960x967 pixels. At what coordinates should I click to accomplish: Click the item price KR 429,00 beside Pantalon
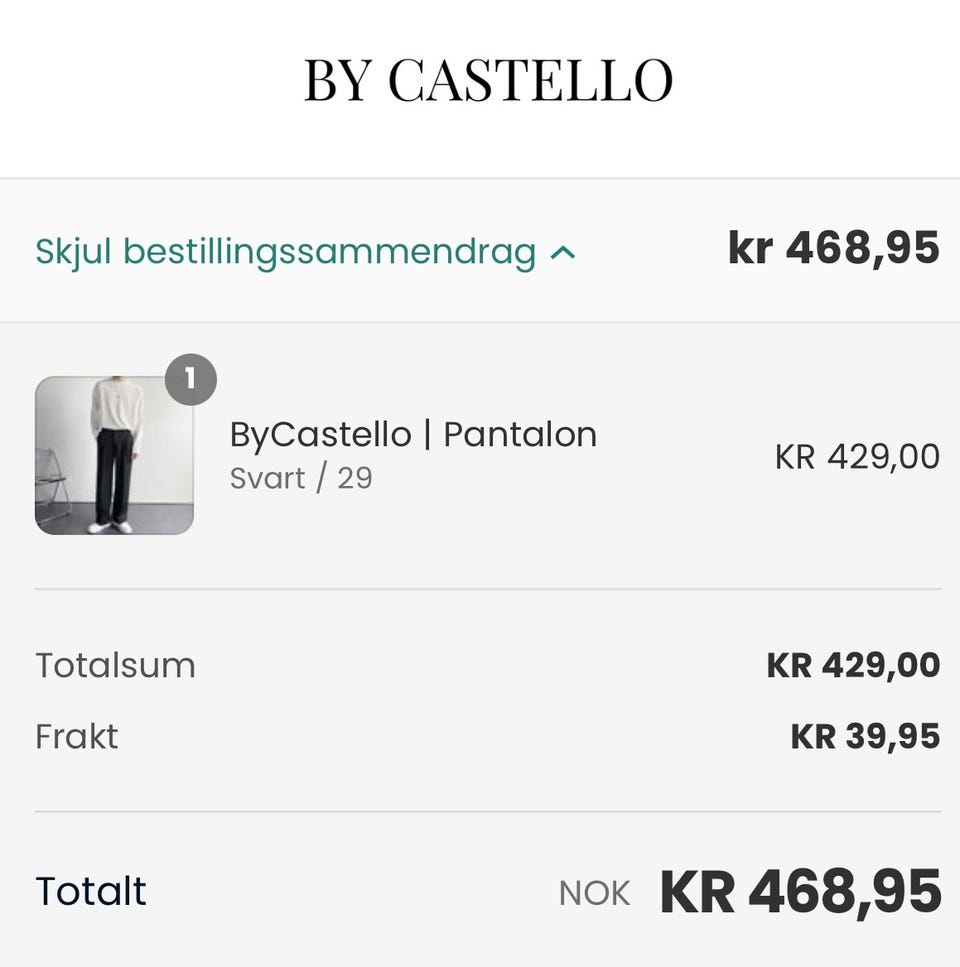857,457
